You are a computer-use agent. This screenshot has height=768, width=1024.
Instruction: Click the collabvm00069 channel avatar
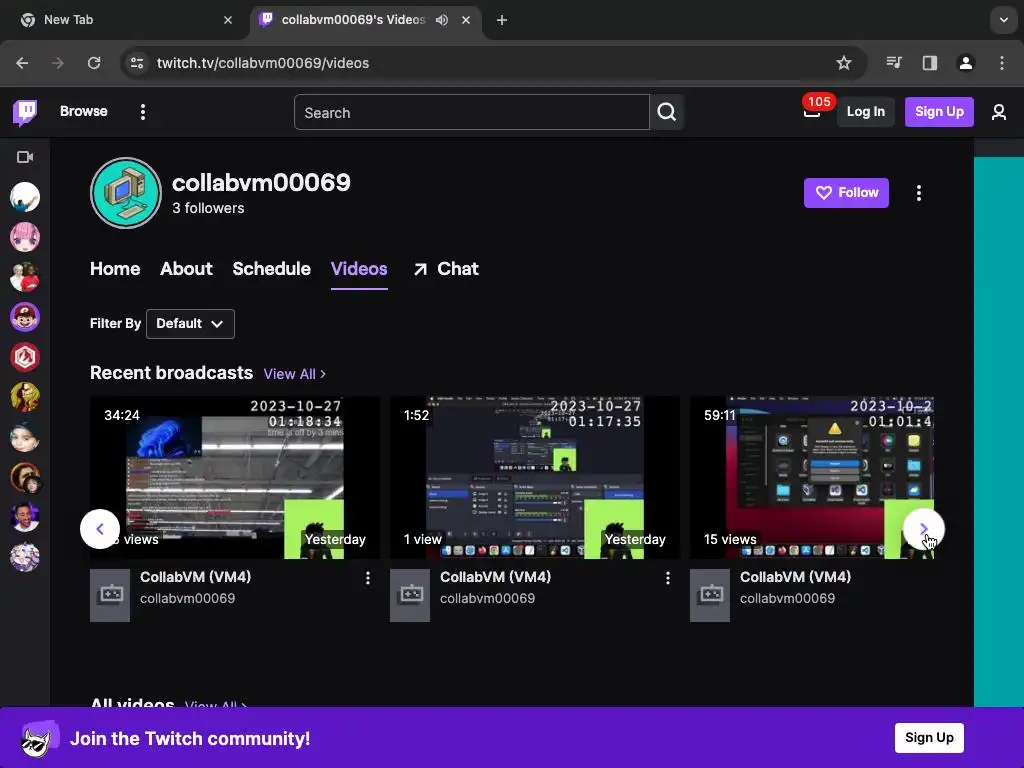pos(125,193)
